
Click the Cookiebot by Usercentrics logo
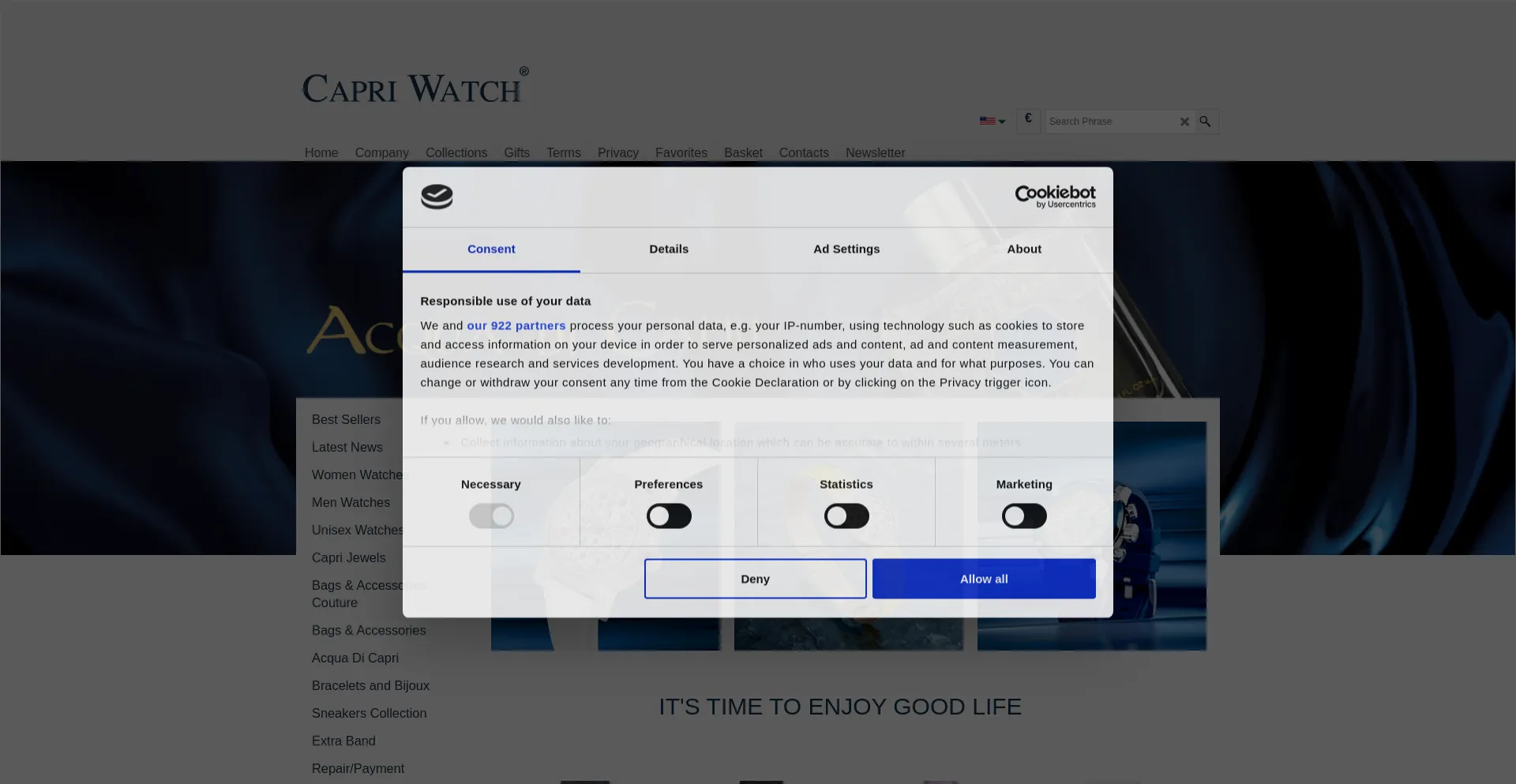point(1055,197)
